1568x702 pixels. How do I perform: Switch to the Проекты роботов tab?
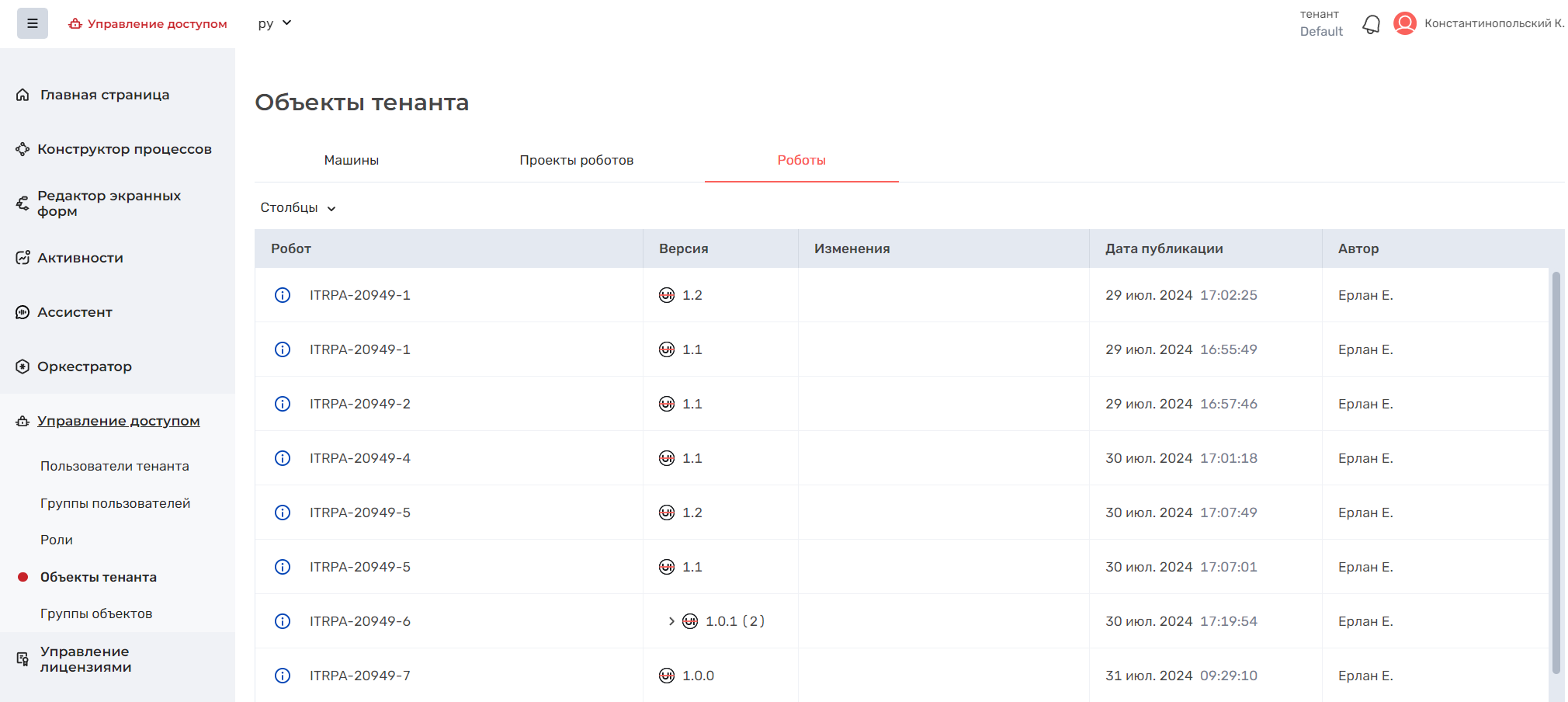(576, 160)
